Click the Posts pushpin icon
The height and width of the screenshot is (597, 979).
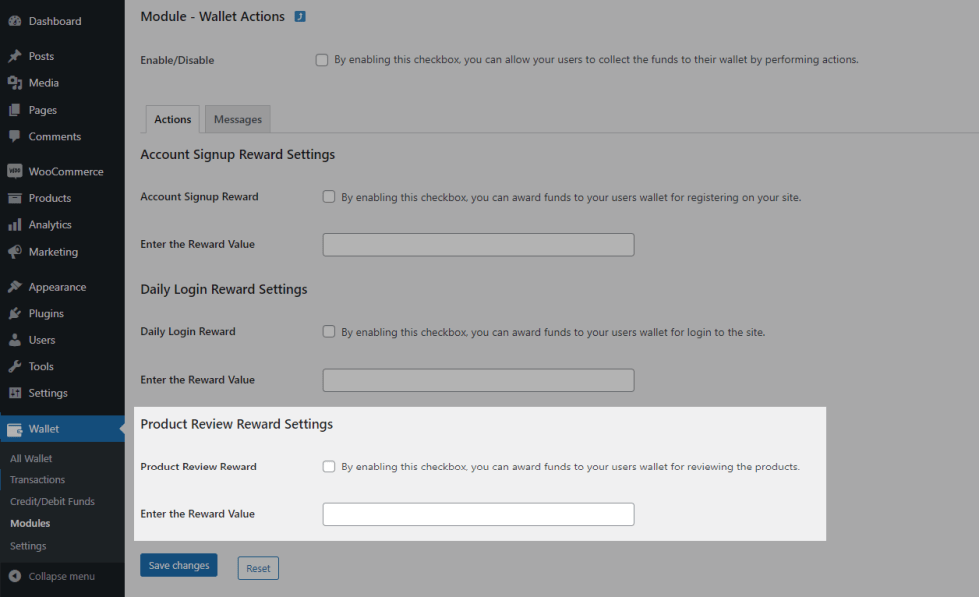coord(15,57)
